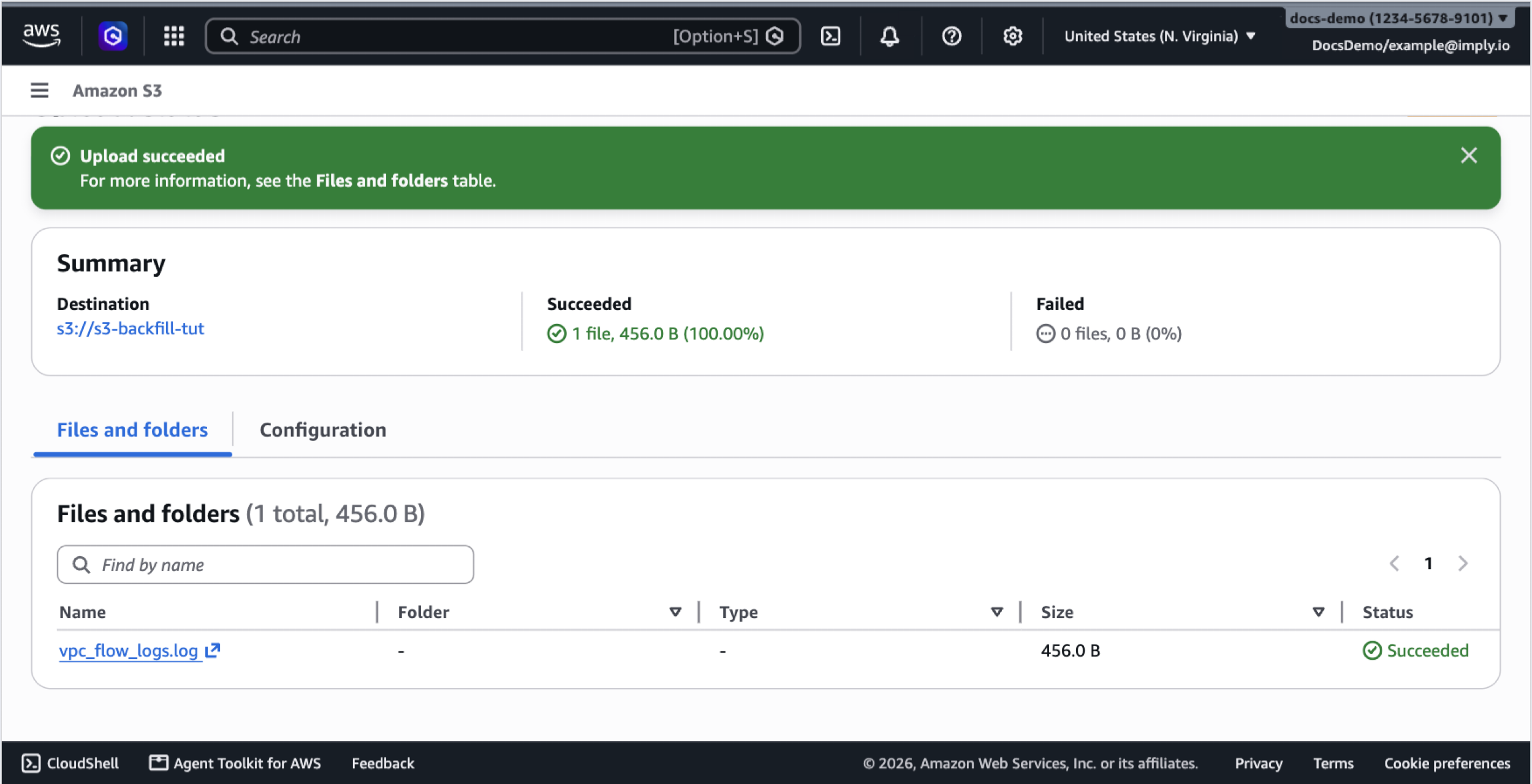
Task: Expand the region selector United States (N. Virginia)
Action: point(1159,36)
